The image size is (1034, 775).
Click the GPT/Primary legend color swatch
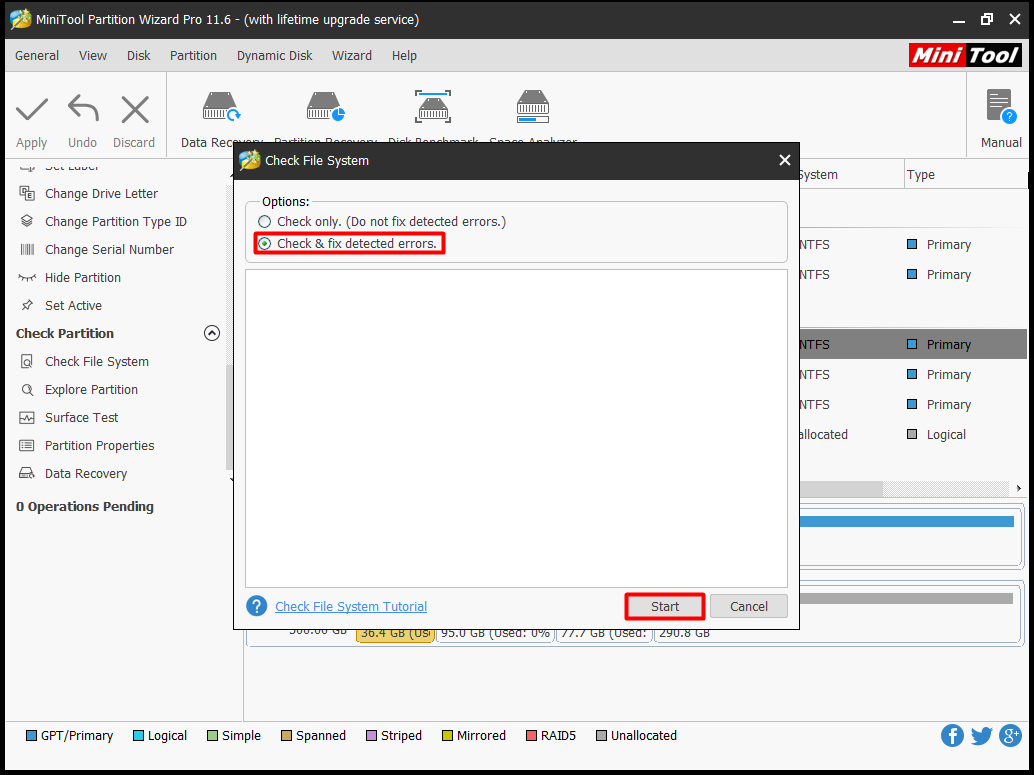[31, 735]
